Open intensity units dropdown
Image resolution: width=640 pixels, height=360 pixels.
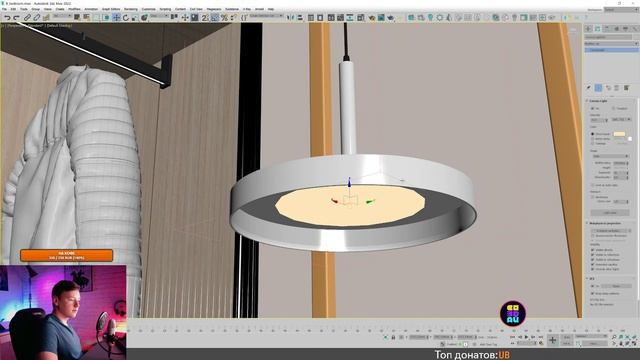[x=621, y=120]
